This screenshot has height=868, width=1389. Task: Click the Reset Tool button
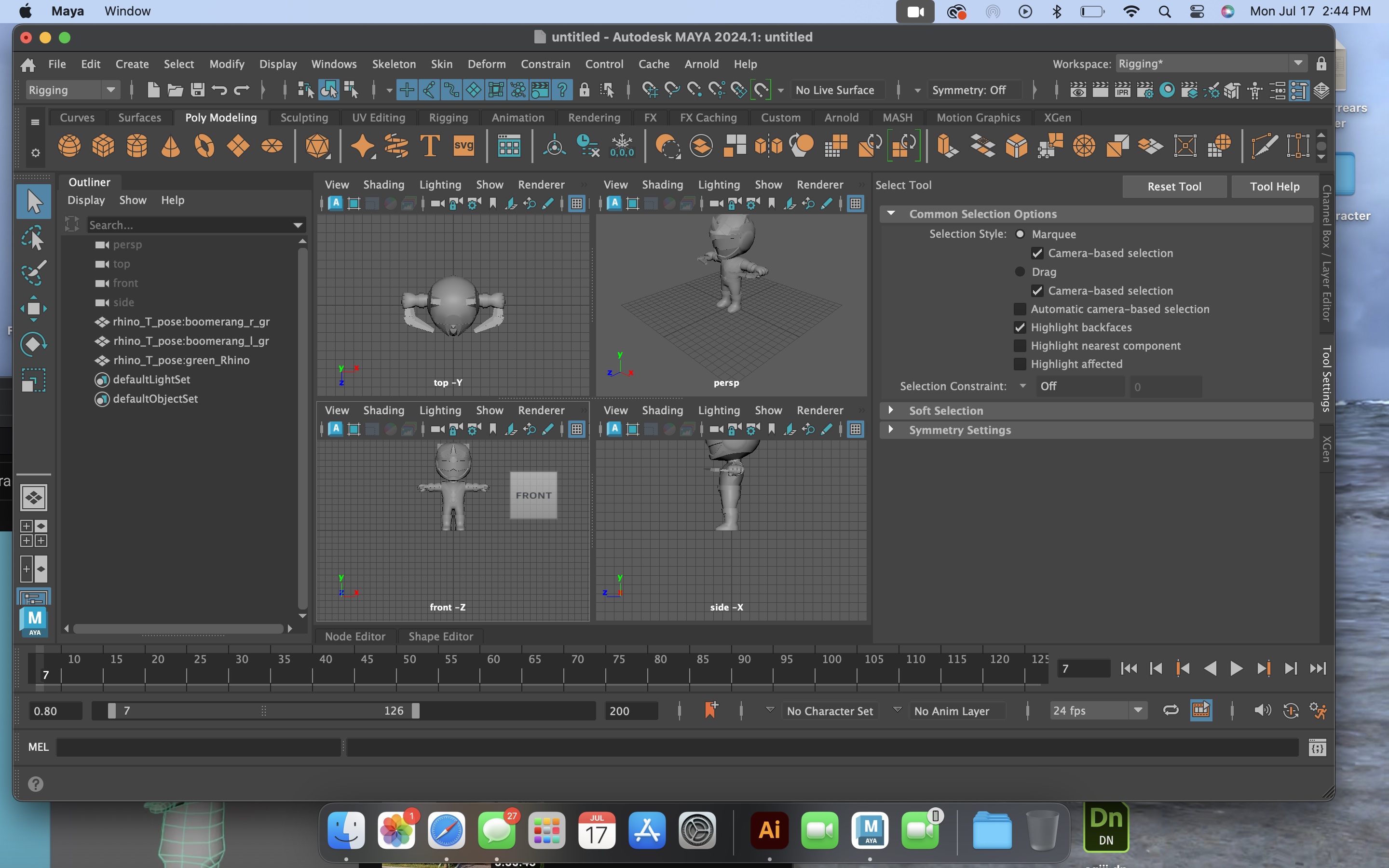(1174, 187)
